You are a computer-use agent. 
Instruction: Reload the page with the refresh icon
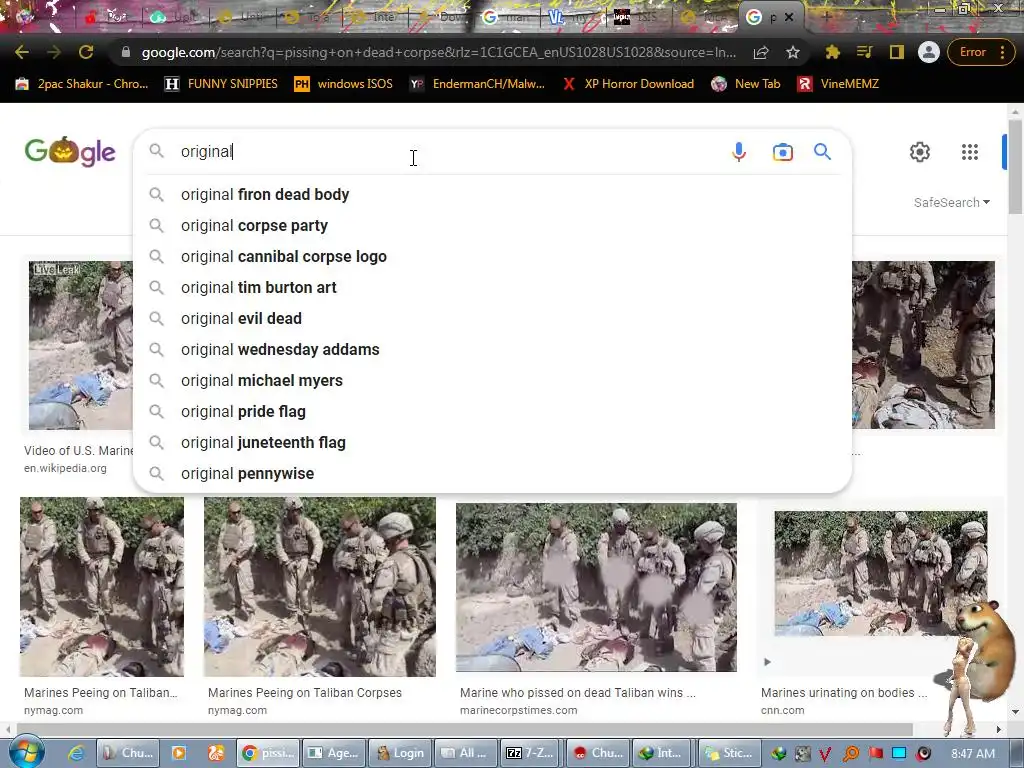click(86, 52)
